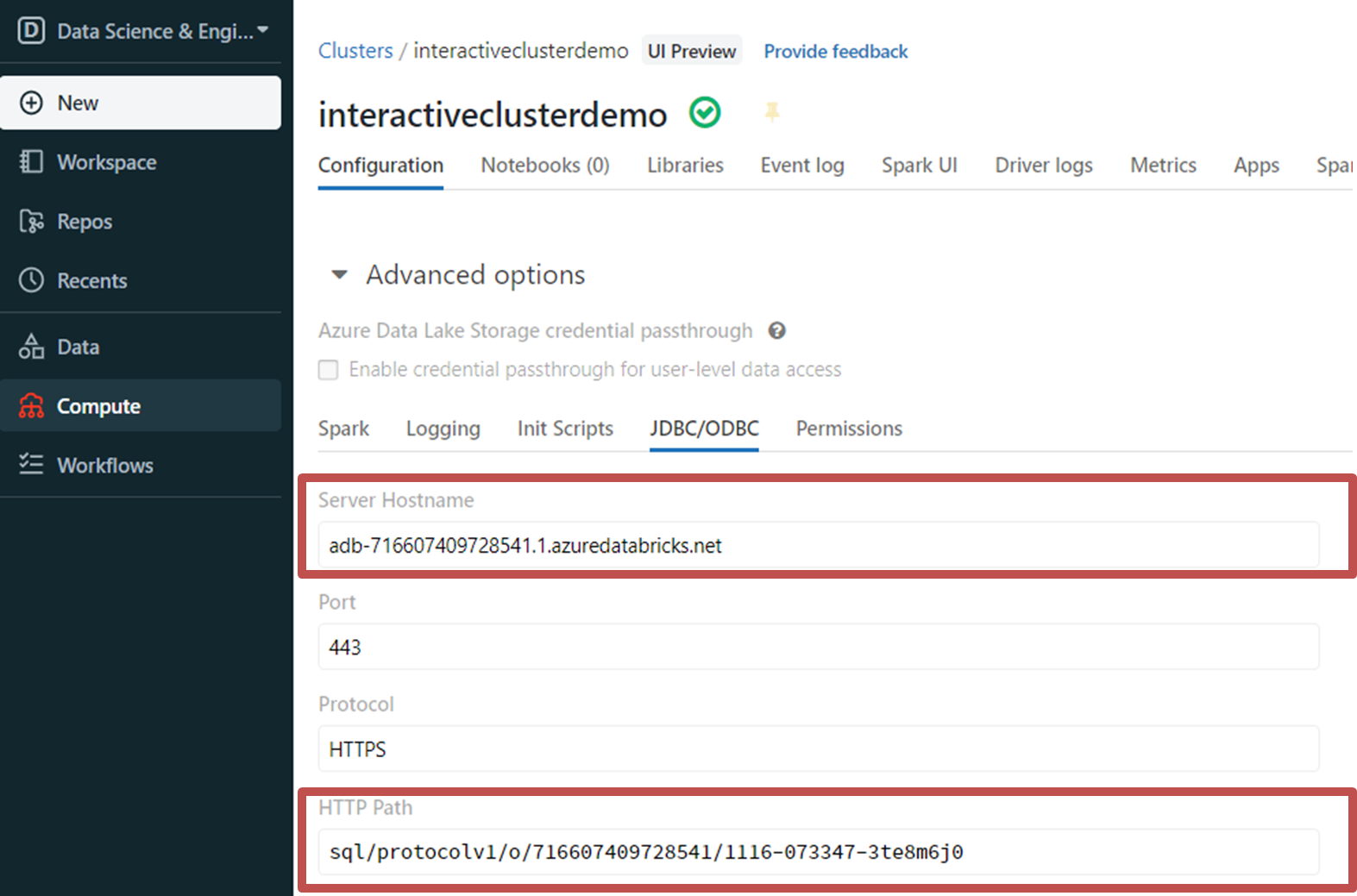Click the pin icon beside cluster name
Viewport: 1357px width, 896px height.
point(772,111)
